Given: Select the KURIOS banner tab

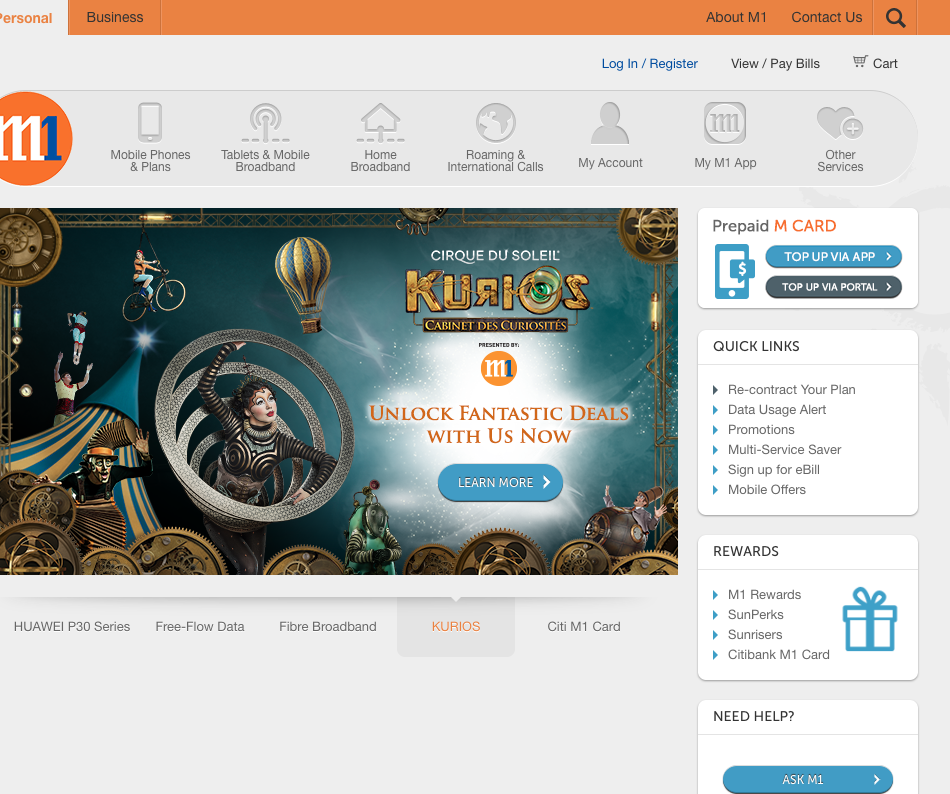Looking at the screenshot, I should (x=456, y=627).
